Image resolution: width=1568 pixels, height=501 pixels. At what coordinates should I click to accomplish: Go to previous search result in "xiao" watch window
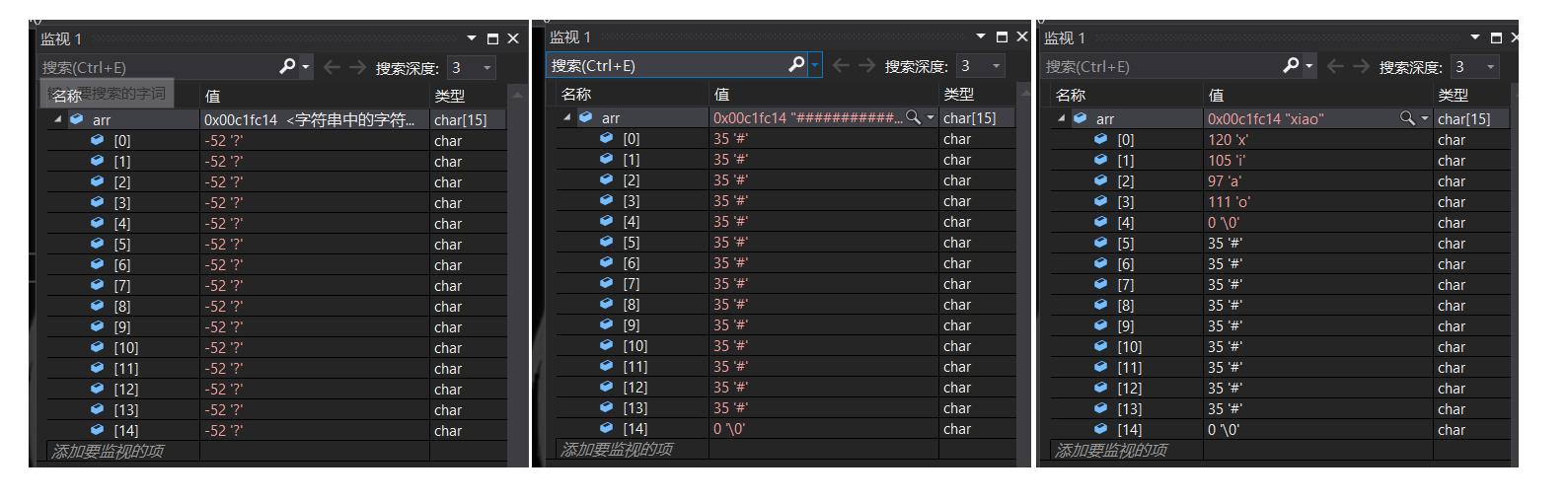tap(1335, 66)
